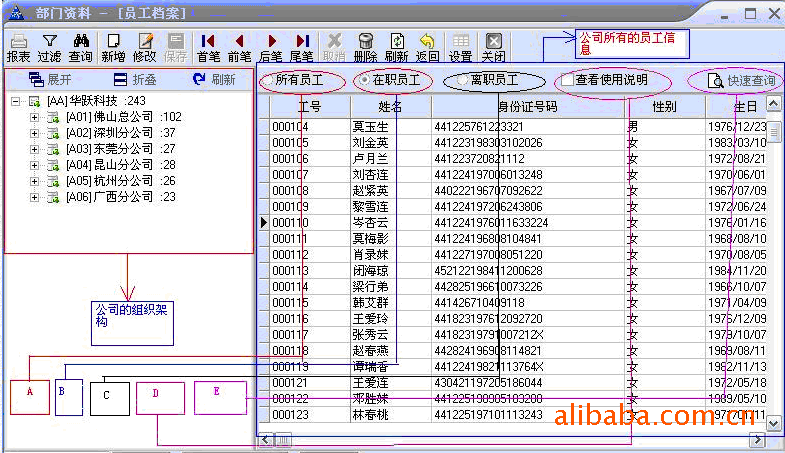Screen dimensions: 785x453
Task: Open 设置 settings from the toolbar
Action: click(460, 47)
